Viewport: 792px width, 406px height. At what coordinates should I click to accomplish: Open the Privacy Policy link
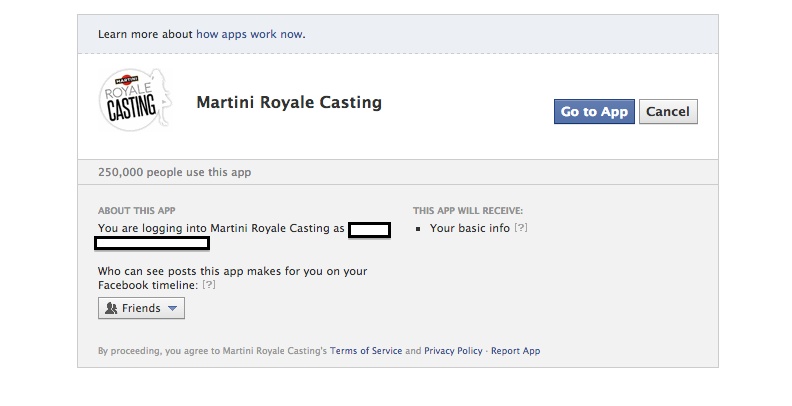click(x=453, y=350)
